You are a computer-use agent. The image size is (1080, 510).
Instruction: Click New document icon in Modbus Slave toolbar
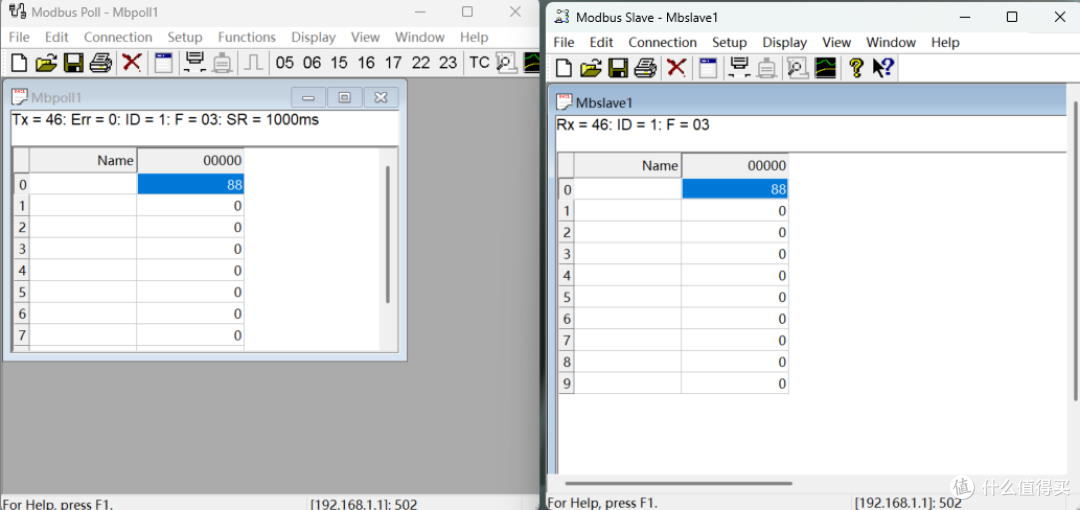pyautogui.click(x=564, y=68)
